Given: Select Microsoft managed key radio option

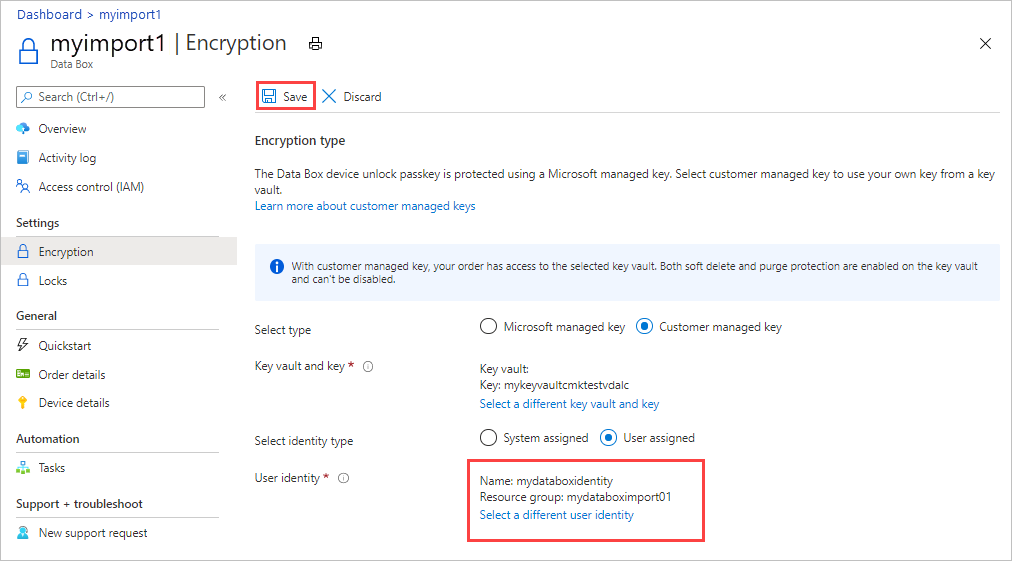Looking at the screenshot, I should (489, 327).
